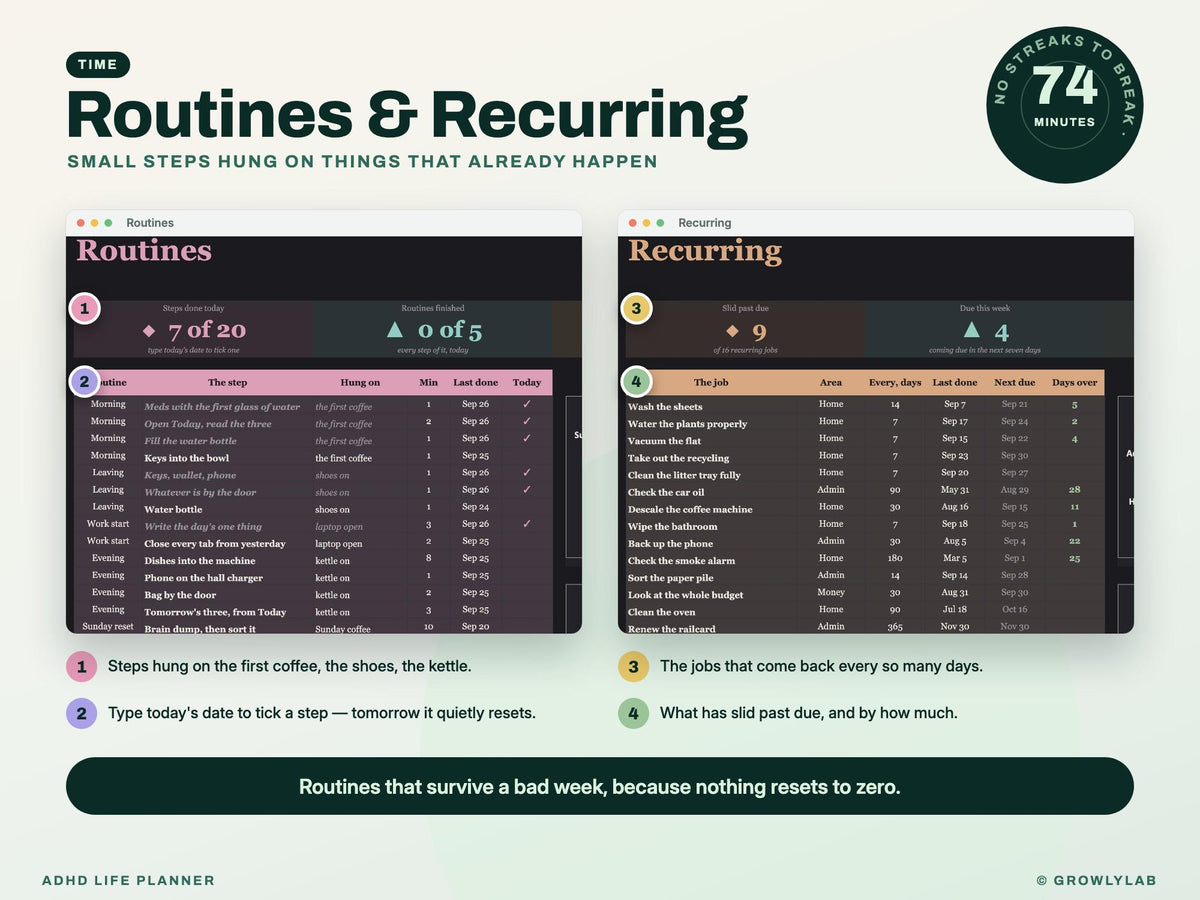Screen dimensions: 1200x900
Task: Click days over value 28 for Check the car oil
Action: point(1075,490)
